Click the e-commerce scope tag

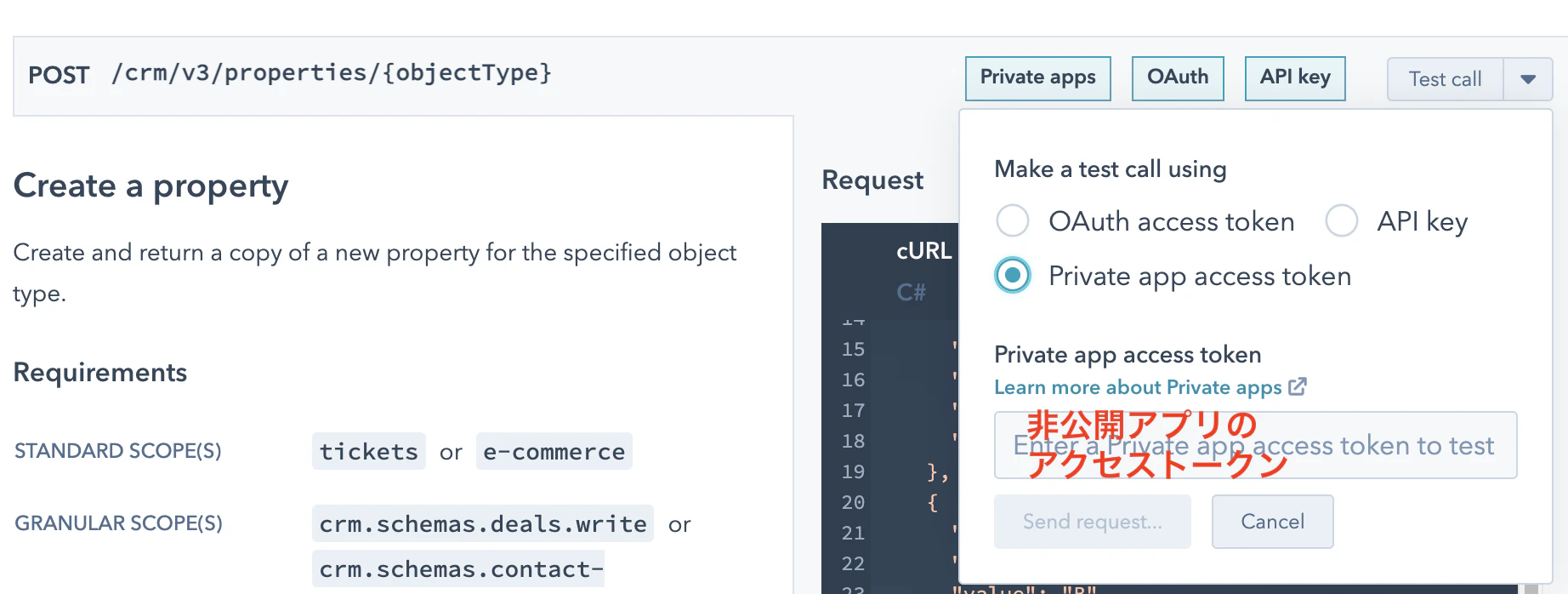pos(554,451)
